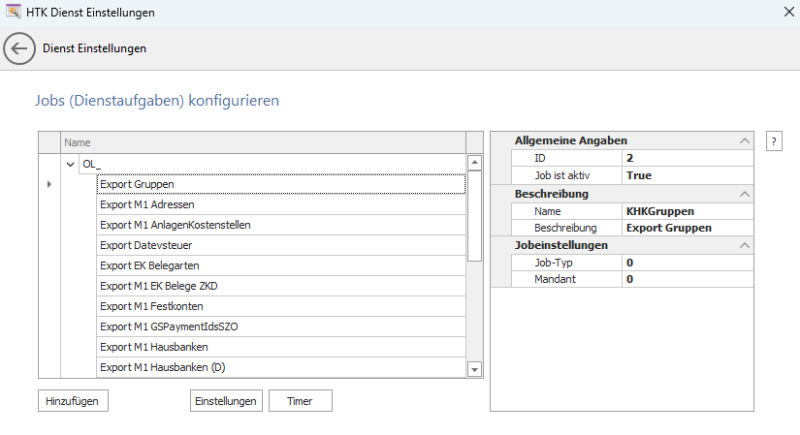The image size is (800, 435).
Task: Collapse the OL_ tree group
Action: [70, 164]
